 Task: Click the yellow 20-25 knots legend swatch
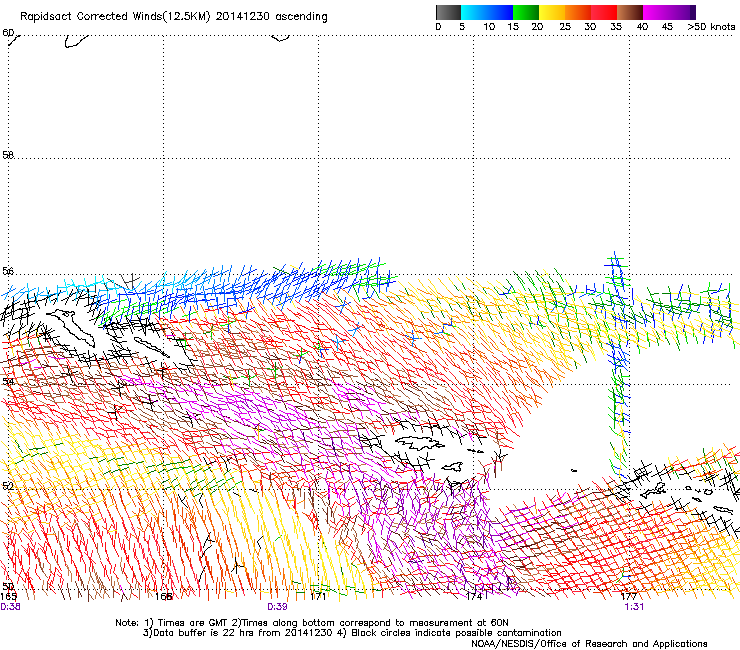[x=552, y=12]
